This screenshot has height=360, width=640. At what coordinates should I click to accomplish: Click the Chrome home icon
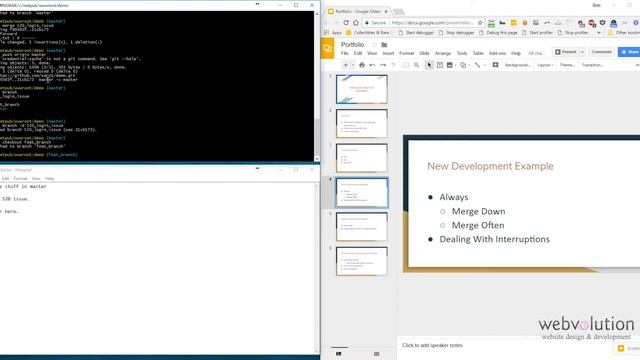356,23
